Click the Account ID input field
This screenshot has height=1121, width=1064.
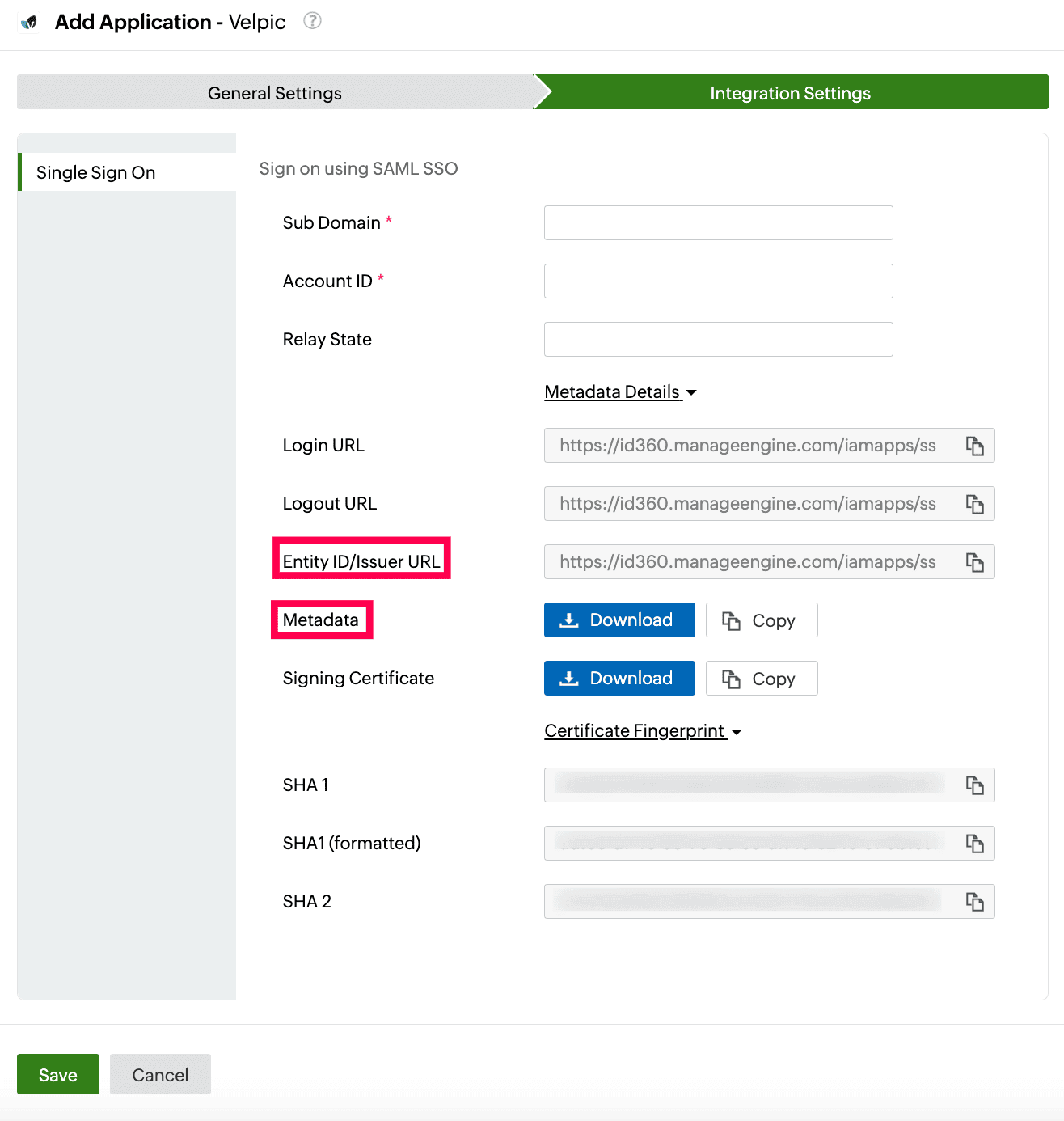(x=718, y=281)
